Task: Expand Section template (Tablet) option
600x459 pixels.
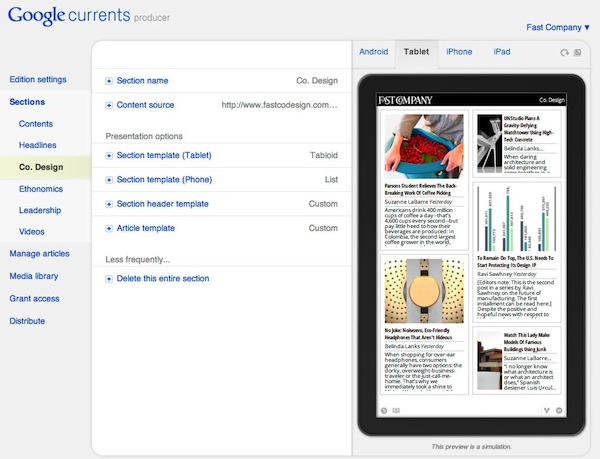Action: click(109, 155)
